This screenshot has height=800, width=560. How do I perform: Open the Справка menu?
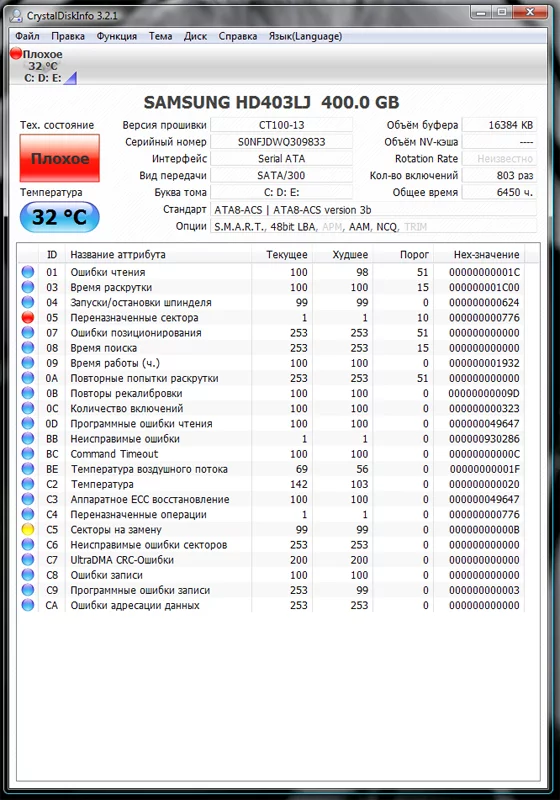[x=238, y=36]
